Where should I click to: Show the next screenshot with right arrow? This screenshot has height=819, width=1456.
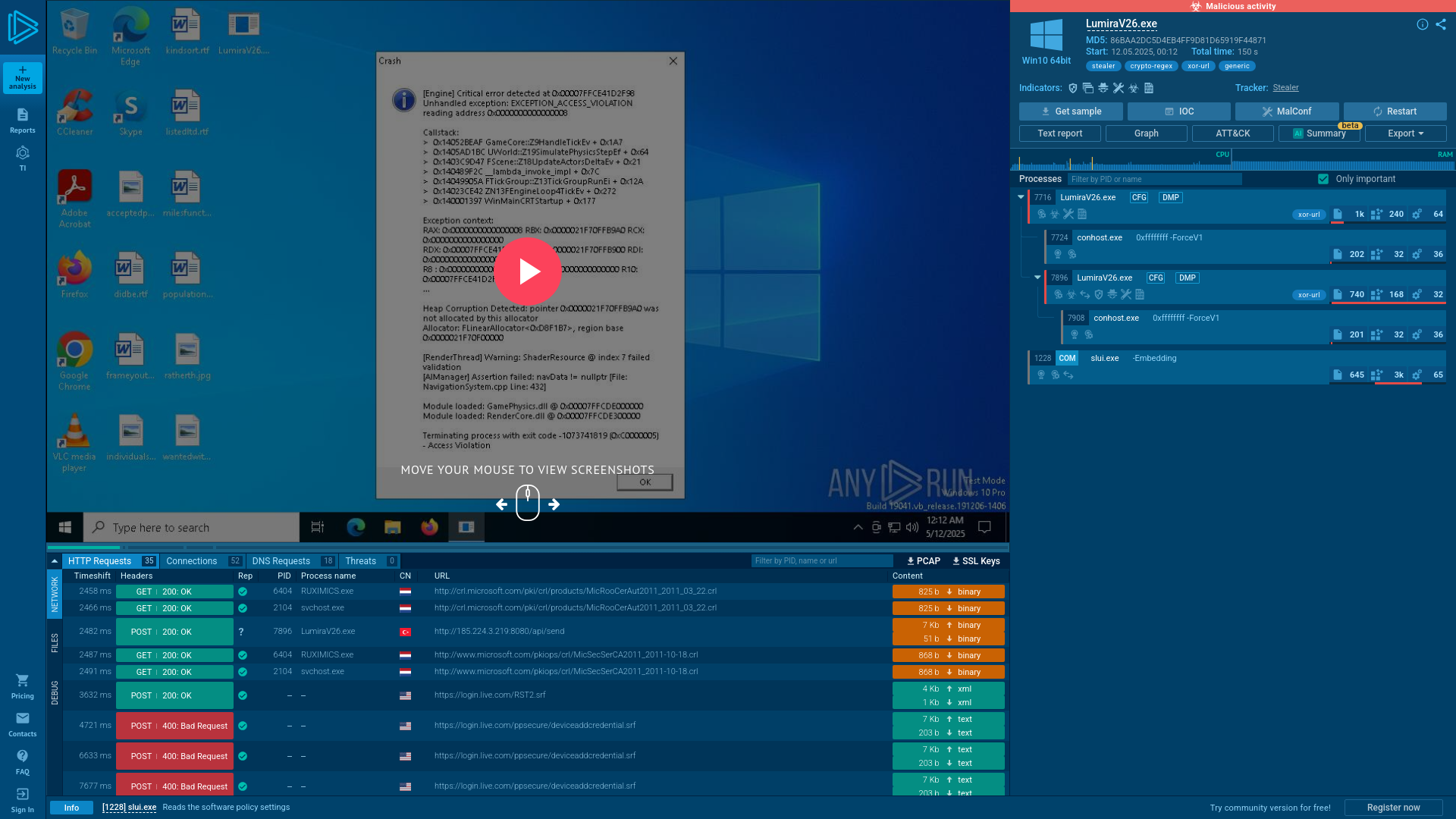pos(554,504)
